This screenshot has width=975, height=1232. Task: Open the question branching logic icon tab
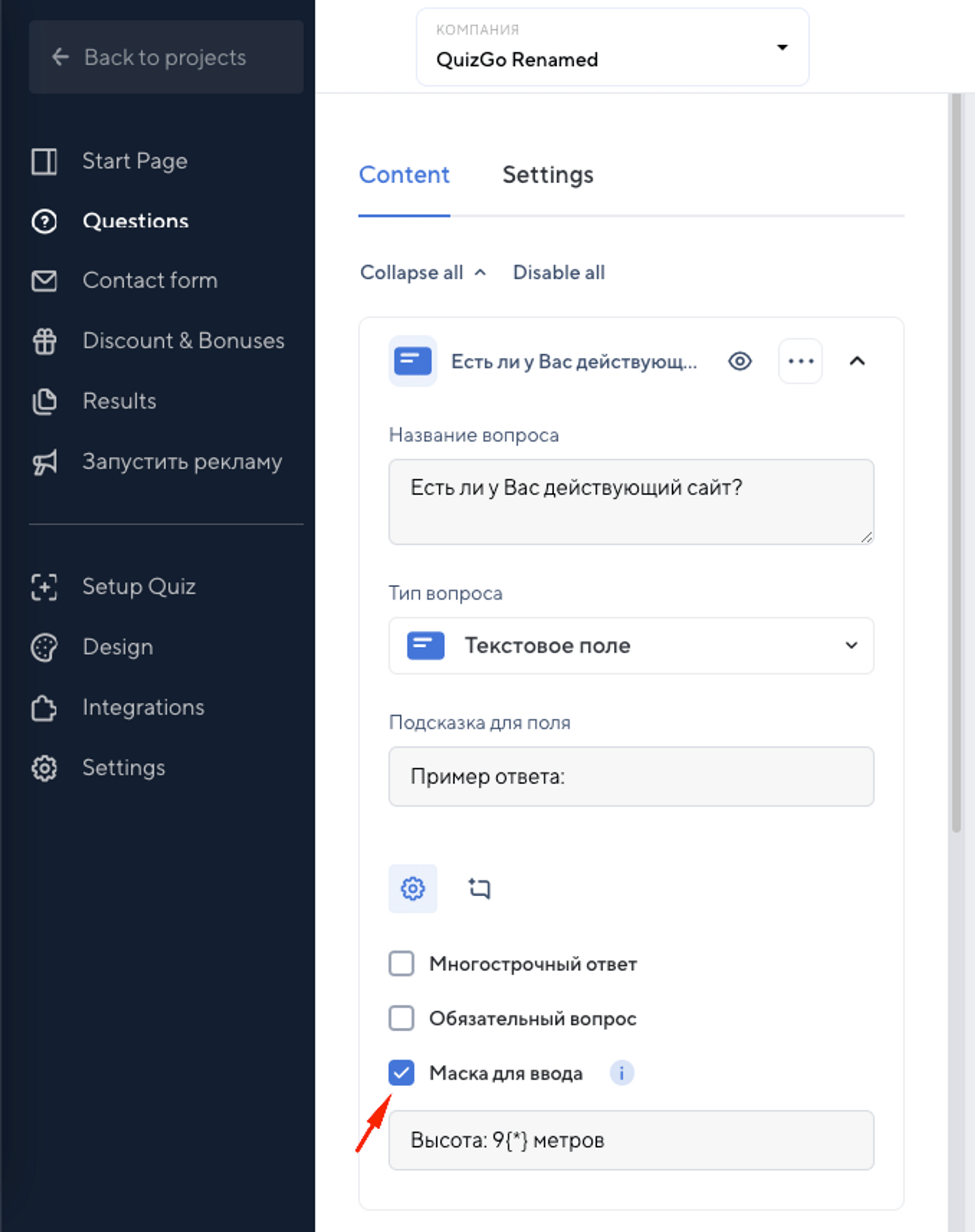pos(479,888)
